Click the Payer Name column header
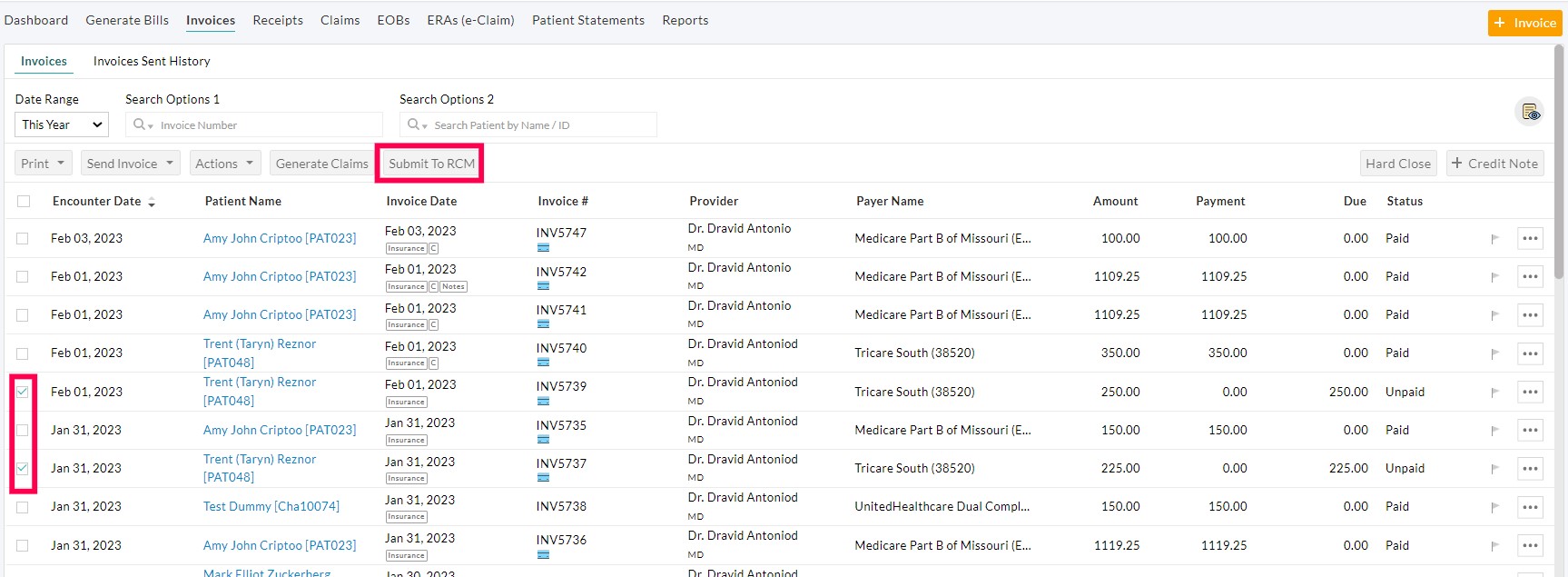The height and width of the screenshot is (577, 1568). pyautogui.click(x=890, y=201)
